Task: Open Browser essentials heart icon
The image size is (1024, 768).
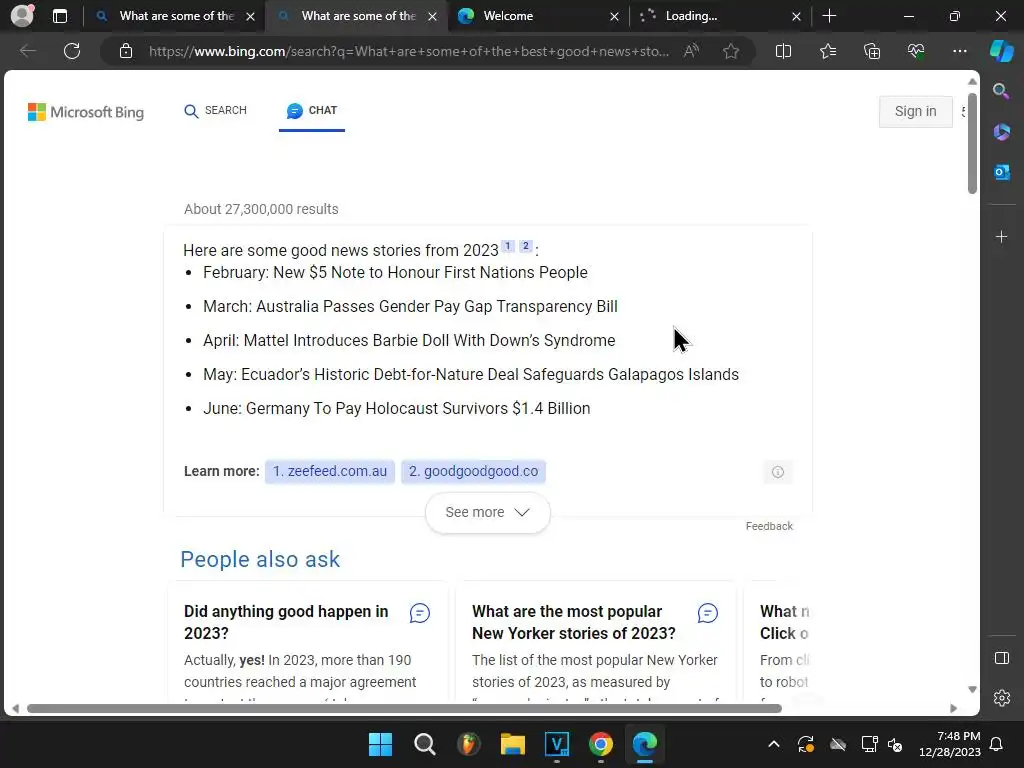Action: pyautogui.click(x=916, y=51)
